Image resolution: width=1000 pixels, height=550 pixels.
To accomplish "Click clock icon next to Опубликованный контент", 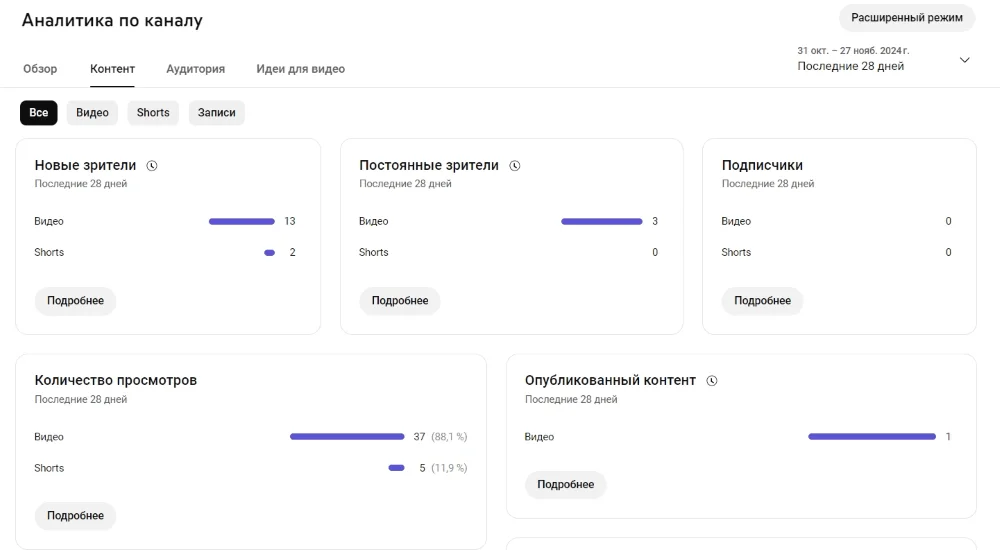I will [712, 381].
